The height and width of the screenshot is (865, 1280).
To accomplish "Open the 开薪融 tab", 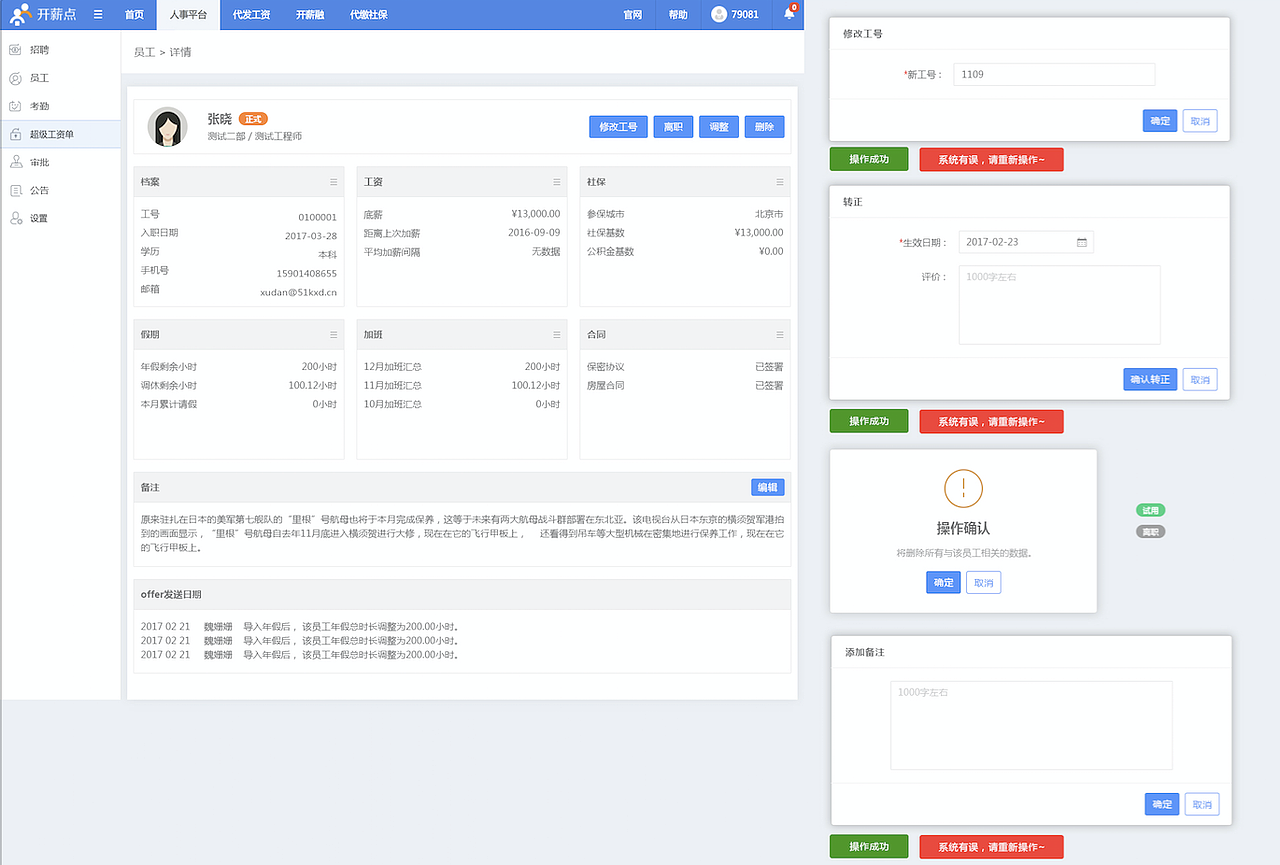I will click(x=310, y=15).
